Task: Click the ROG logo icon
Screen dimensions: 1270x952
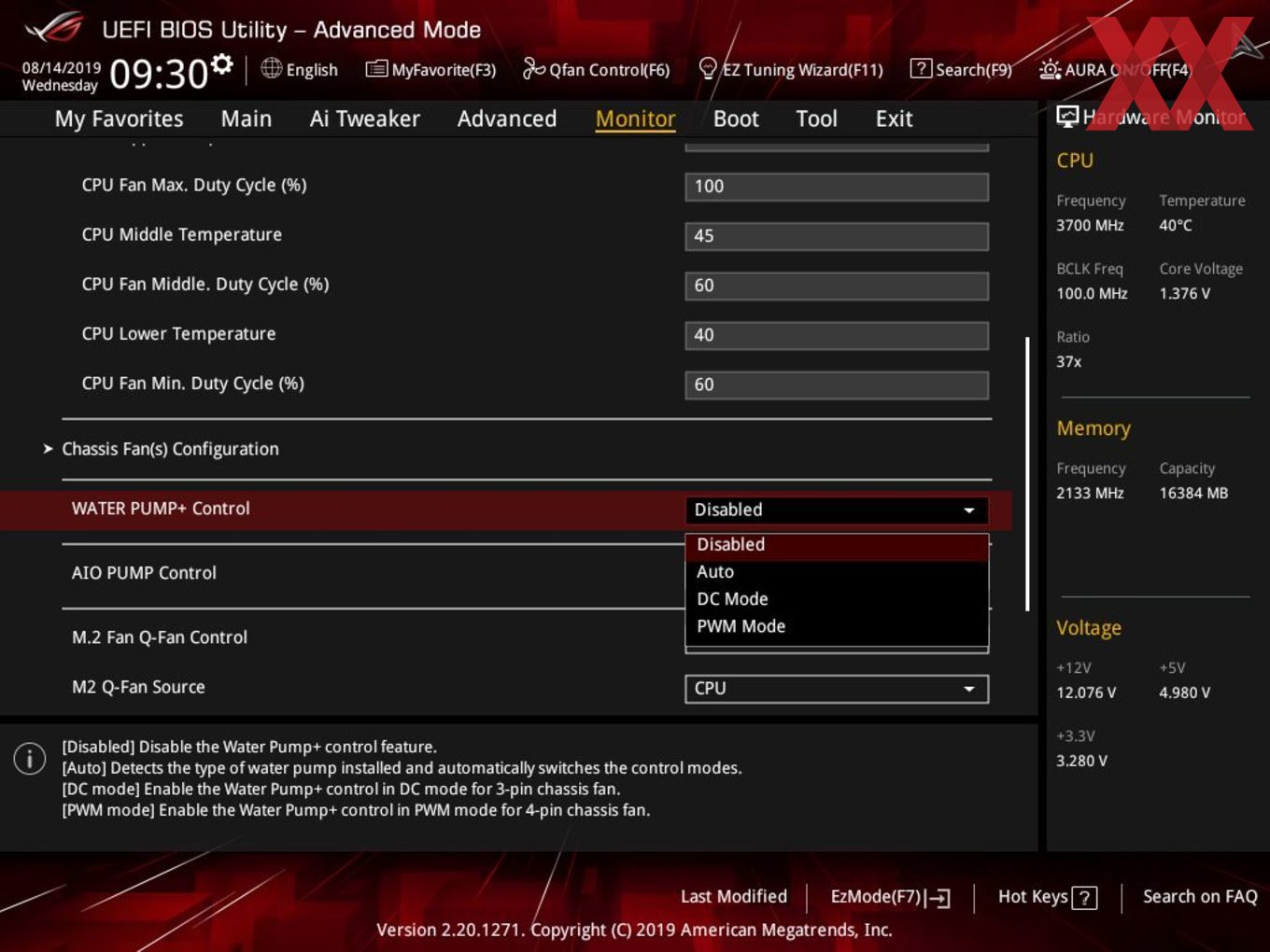Action: [53, 28]
